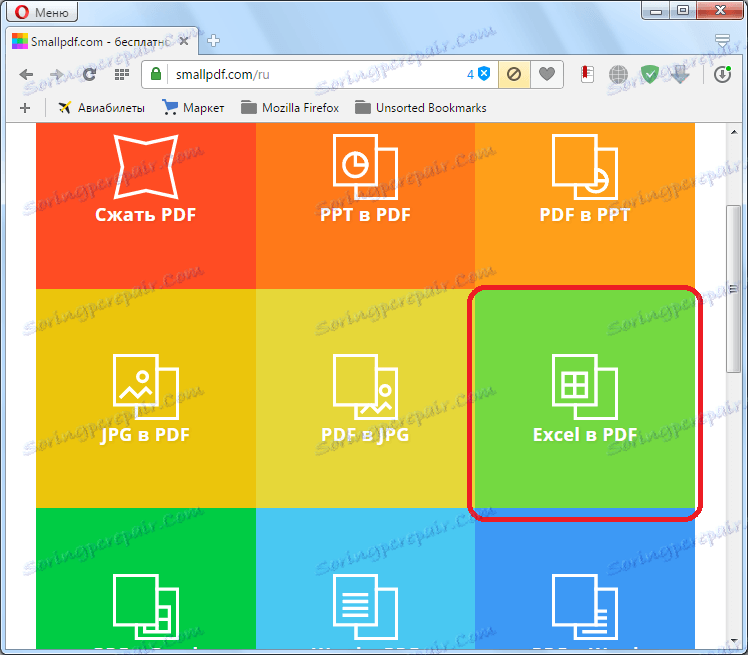Add page to bookmarks with heart icon

pos(547,74)
